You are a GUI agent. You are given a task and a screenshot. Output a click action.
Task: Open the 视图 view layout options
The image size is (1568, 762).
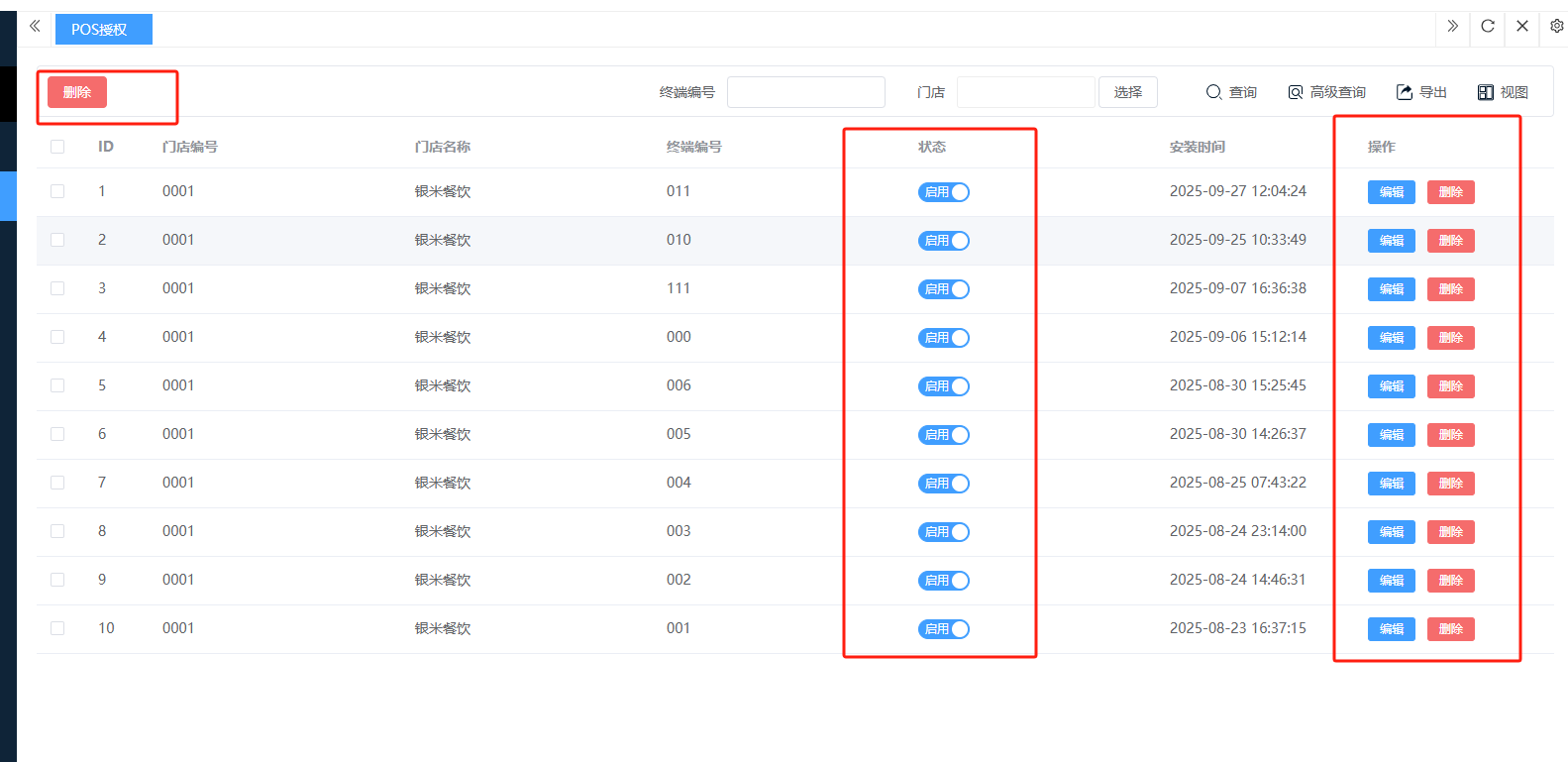tap(1503, 92)
